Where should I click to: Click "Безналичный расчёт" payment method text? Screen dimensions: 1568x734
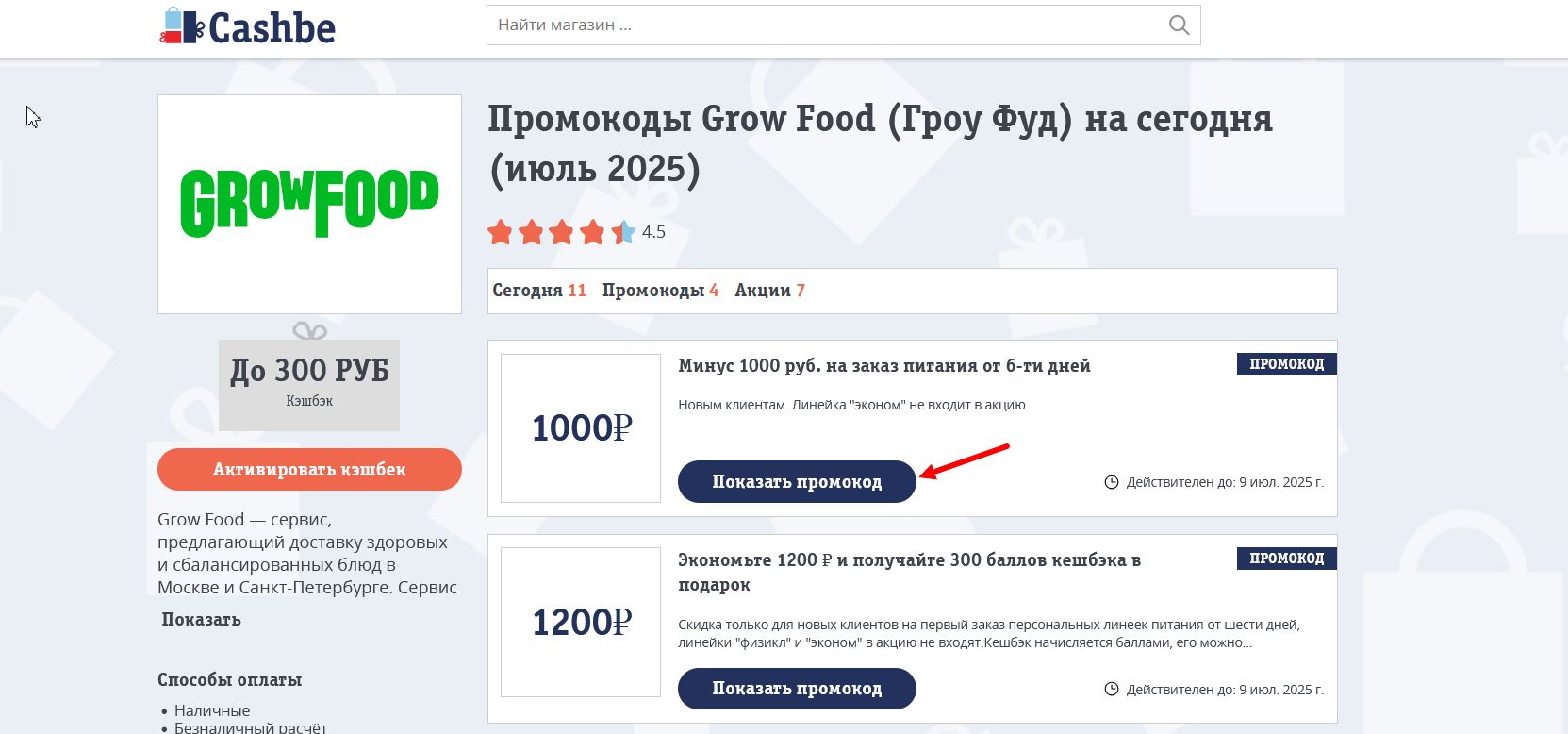click(x=251, y=727)
